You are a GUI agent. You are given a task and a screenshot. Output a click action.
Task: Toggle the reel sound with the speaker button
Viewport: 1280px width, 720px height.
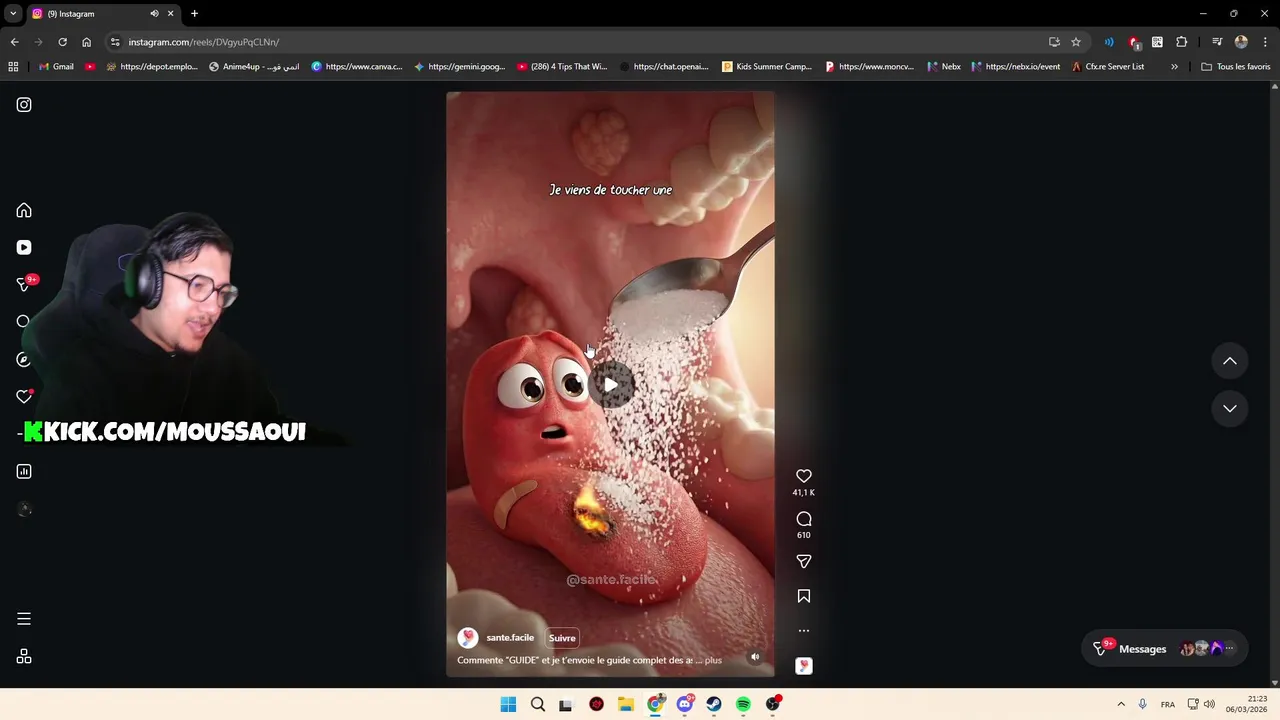point(755,657)
